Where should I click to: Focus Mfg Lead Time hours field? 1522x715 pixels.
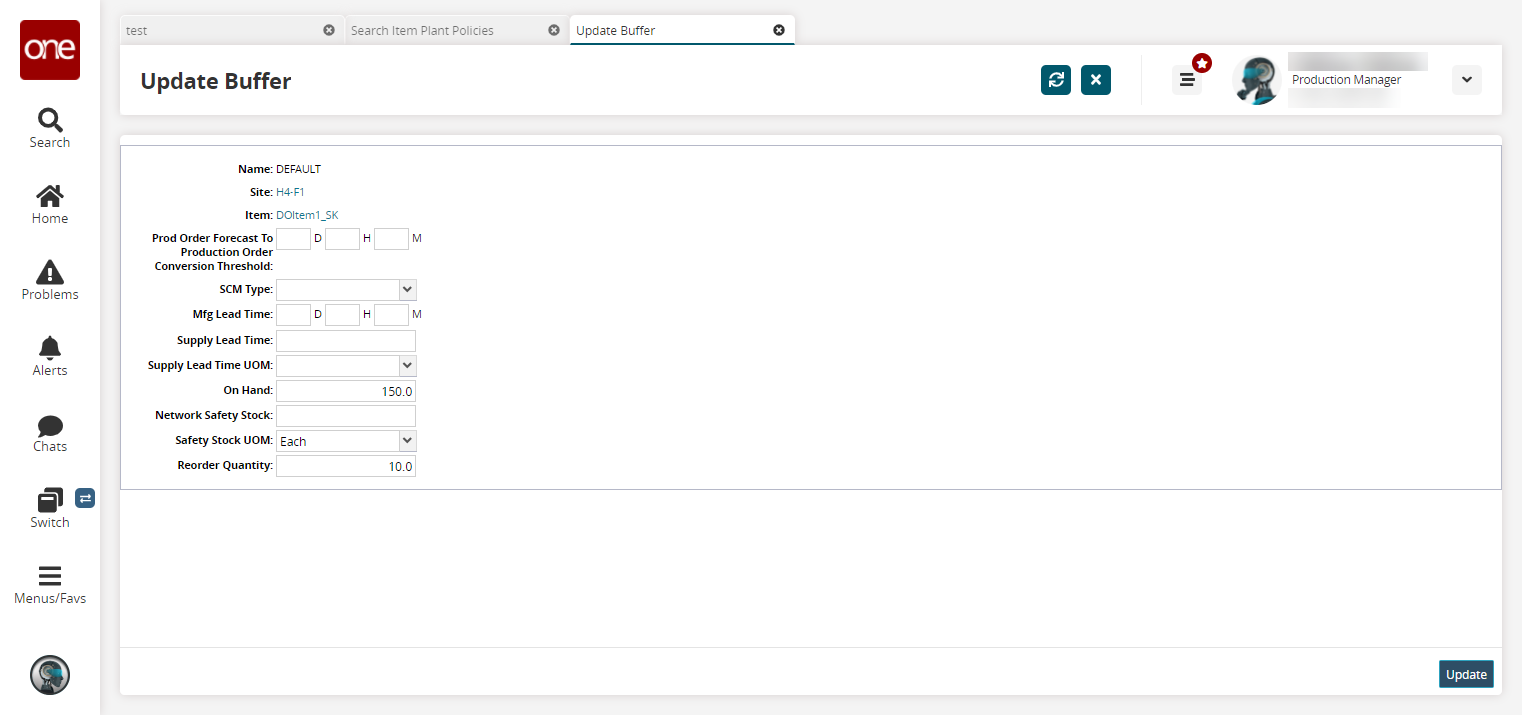tap(342, 315)
